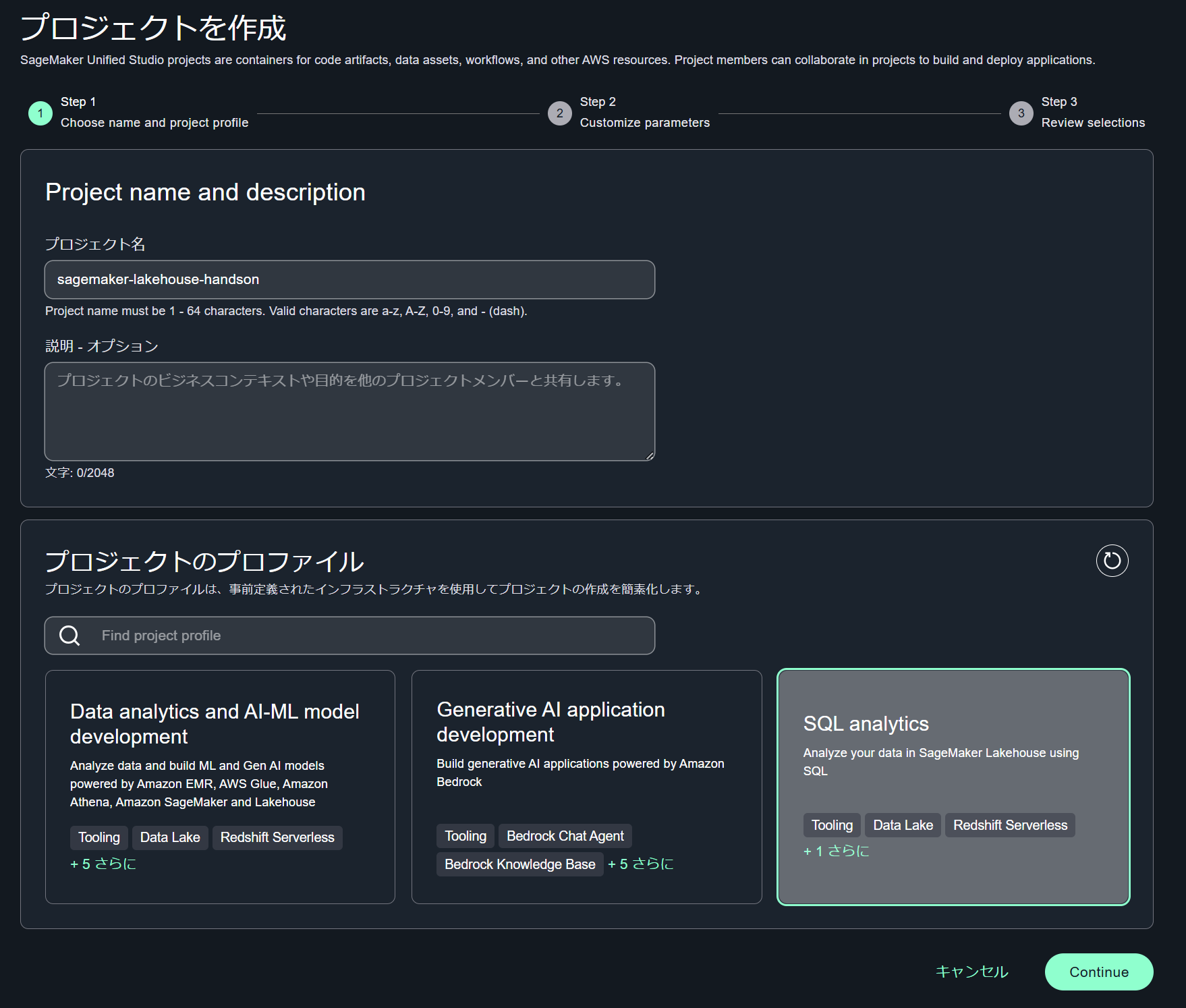The image size is (1186, 1008).
Task: Click the project name input field
Action: point(349,279)
